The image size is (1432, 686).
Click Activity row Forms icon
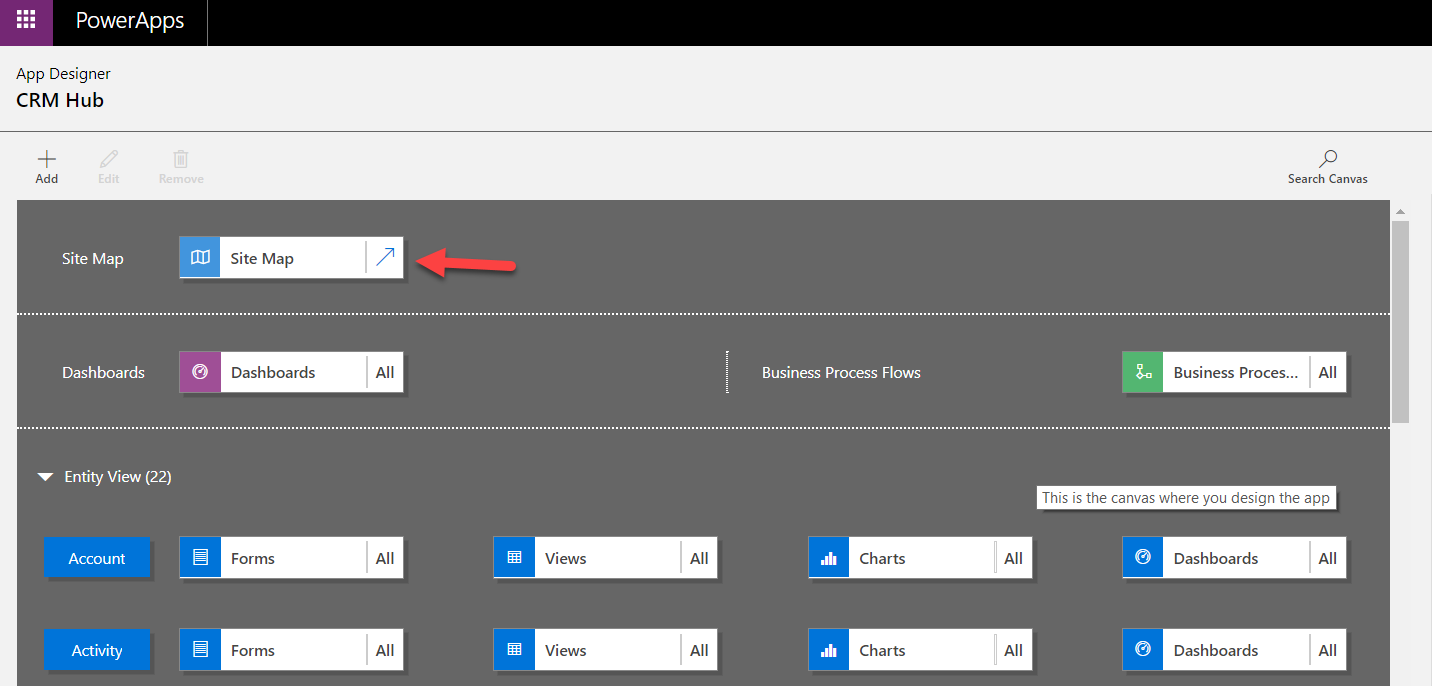tap(200, 650)
